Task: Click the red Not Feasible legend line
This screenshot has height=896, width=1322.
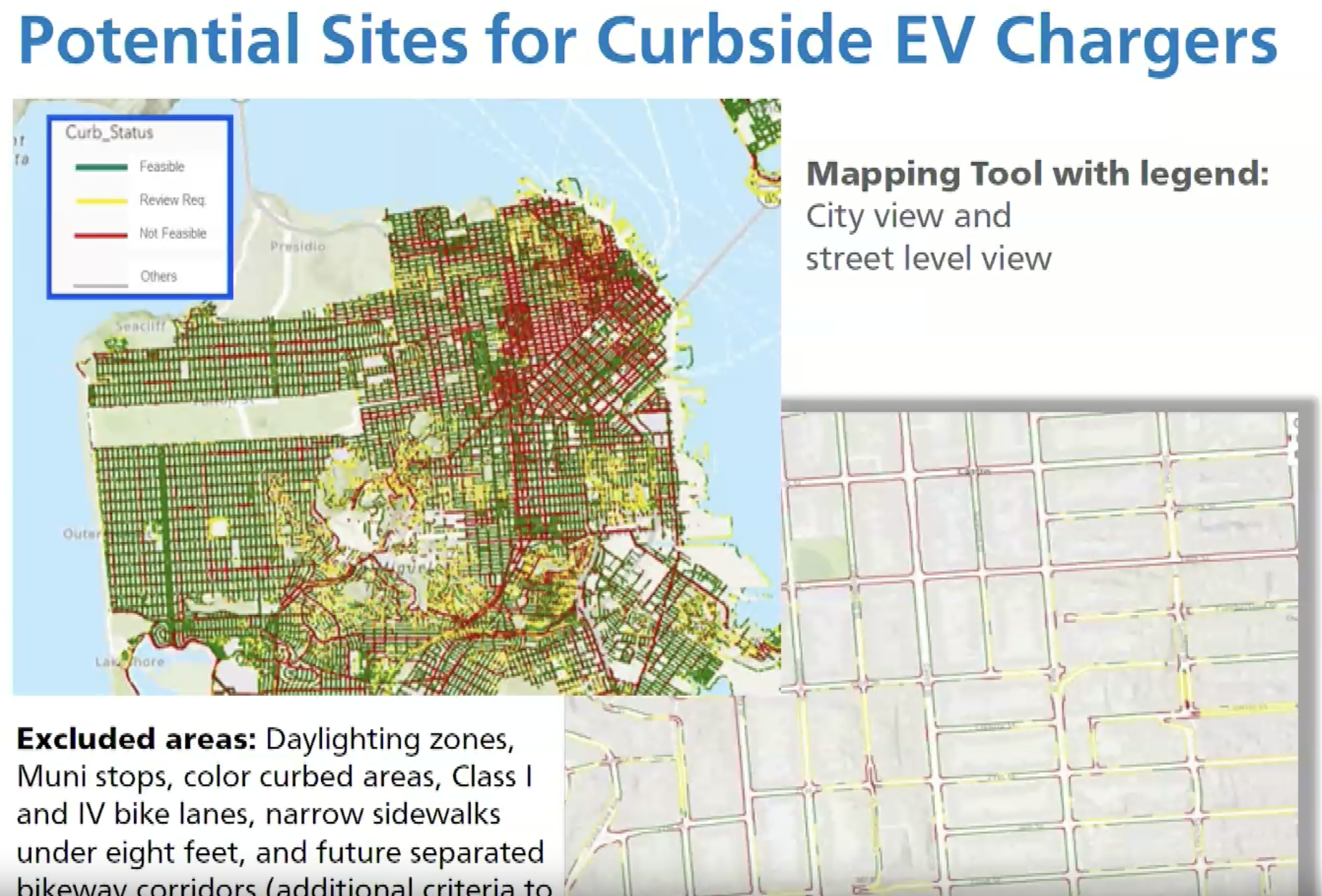Action: (101, 234)
